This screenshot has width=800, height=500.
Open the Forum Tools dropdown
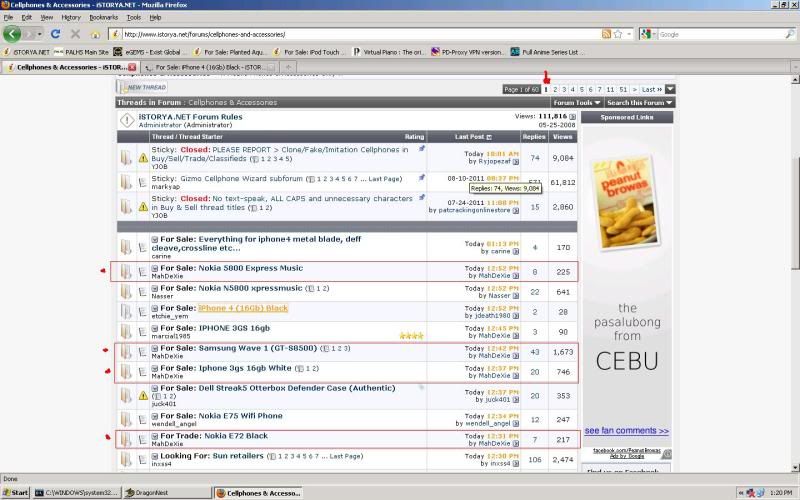click(577, 103)
